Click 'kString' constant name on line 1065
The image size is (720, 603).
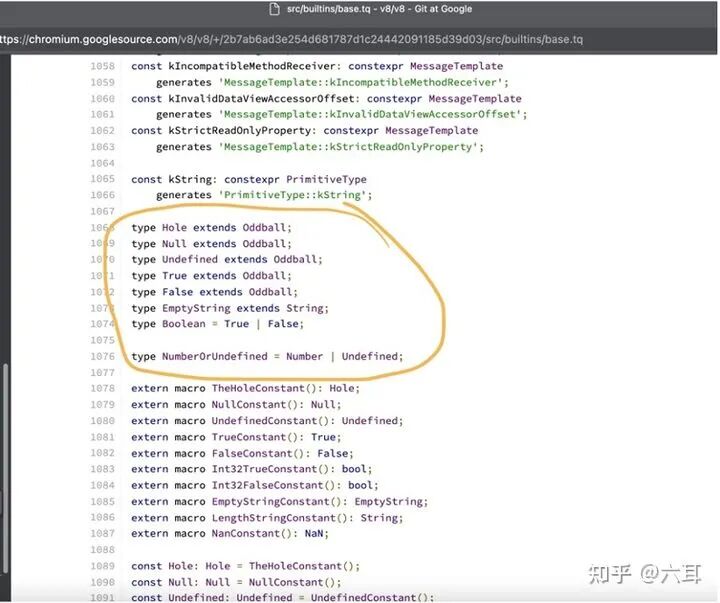[190, 180]
